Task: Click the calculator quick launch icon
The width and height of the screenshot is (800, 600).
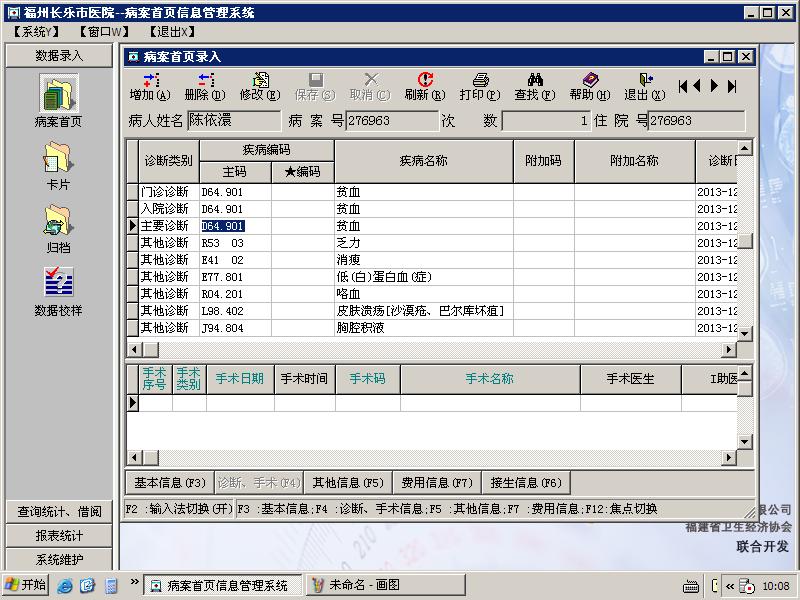Action: click(x=111, y=586)
